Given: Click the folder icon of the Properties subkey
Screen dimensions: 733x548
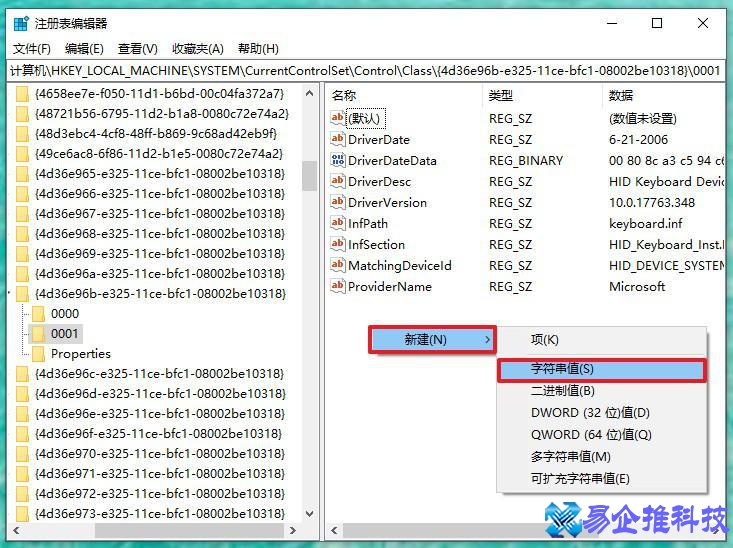Looking at the screenshot, I should point(39,354).
